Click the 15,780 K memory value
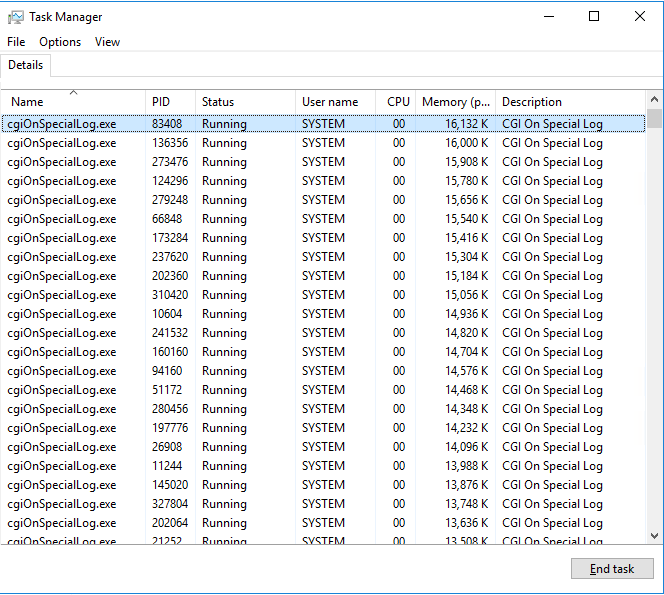 point(467,181)
